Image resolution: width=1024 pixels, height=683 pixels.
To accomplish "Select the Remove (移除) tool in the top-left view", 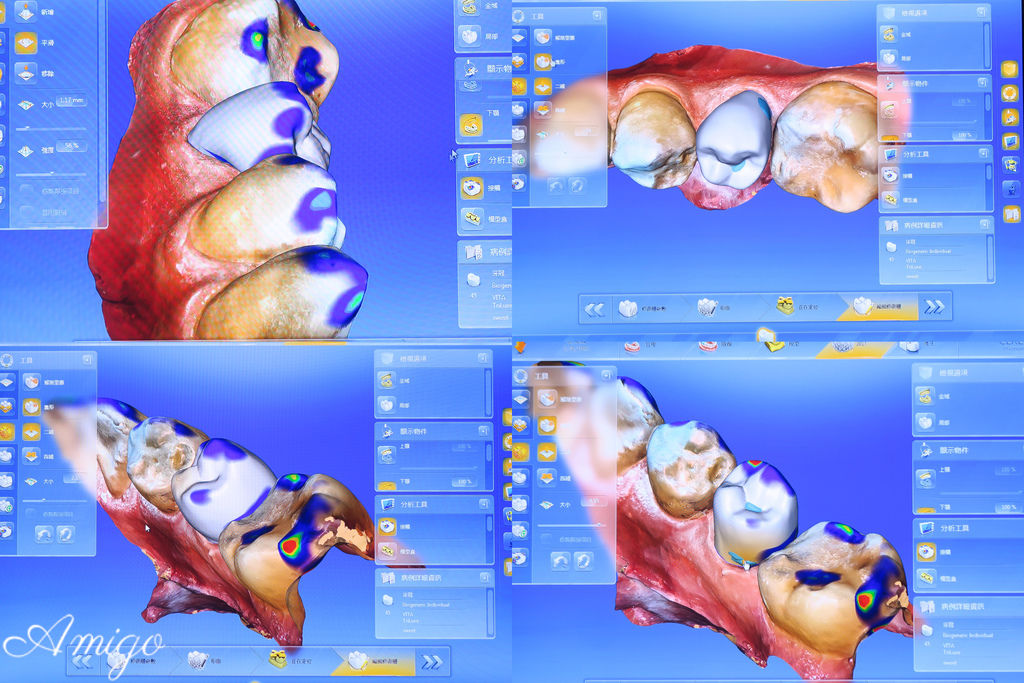I will [x=25, y=73].
